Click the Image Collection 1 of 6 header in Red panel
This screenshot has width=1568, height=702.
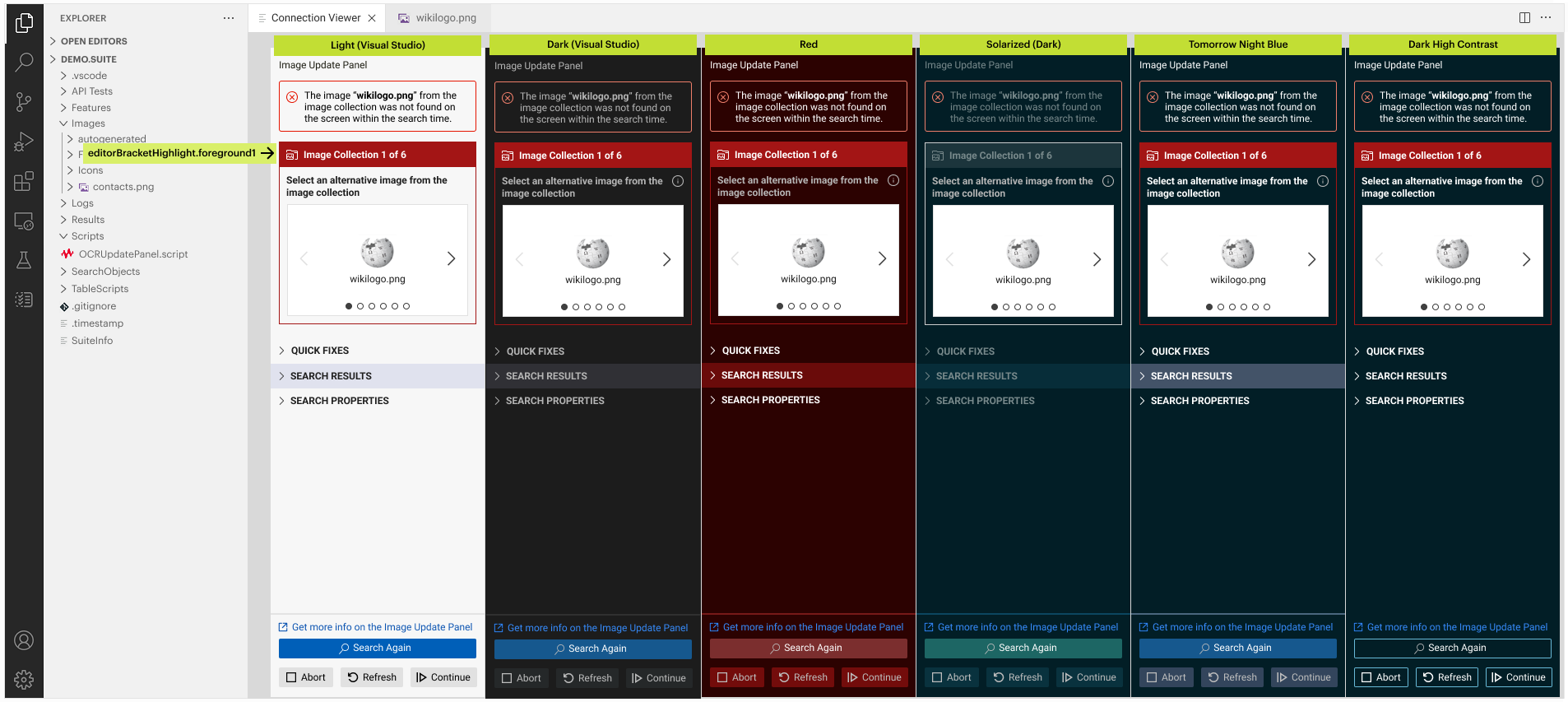(x=809, y=155)
